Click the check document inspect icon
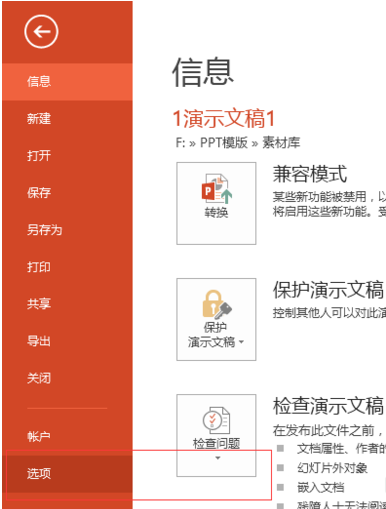 pyautogui.click(x=216, y=421)
